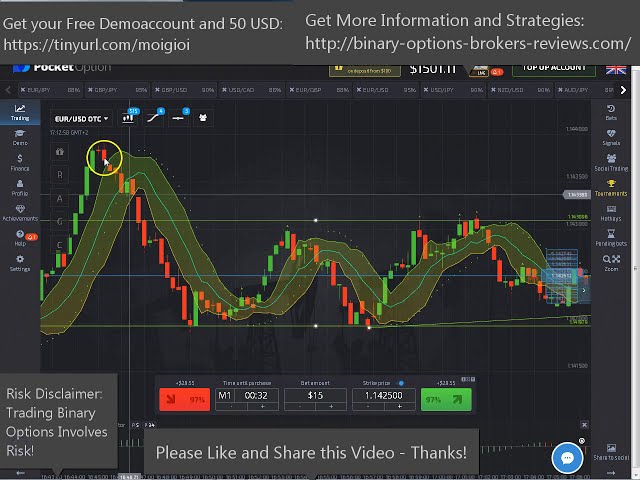Open chart type settings icon
The height and width of the screenshot is (480, 640).
(128, 118)
